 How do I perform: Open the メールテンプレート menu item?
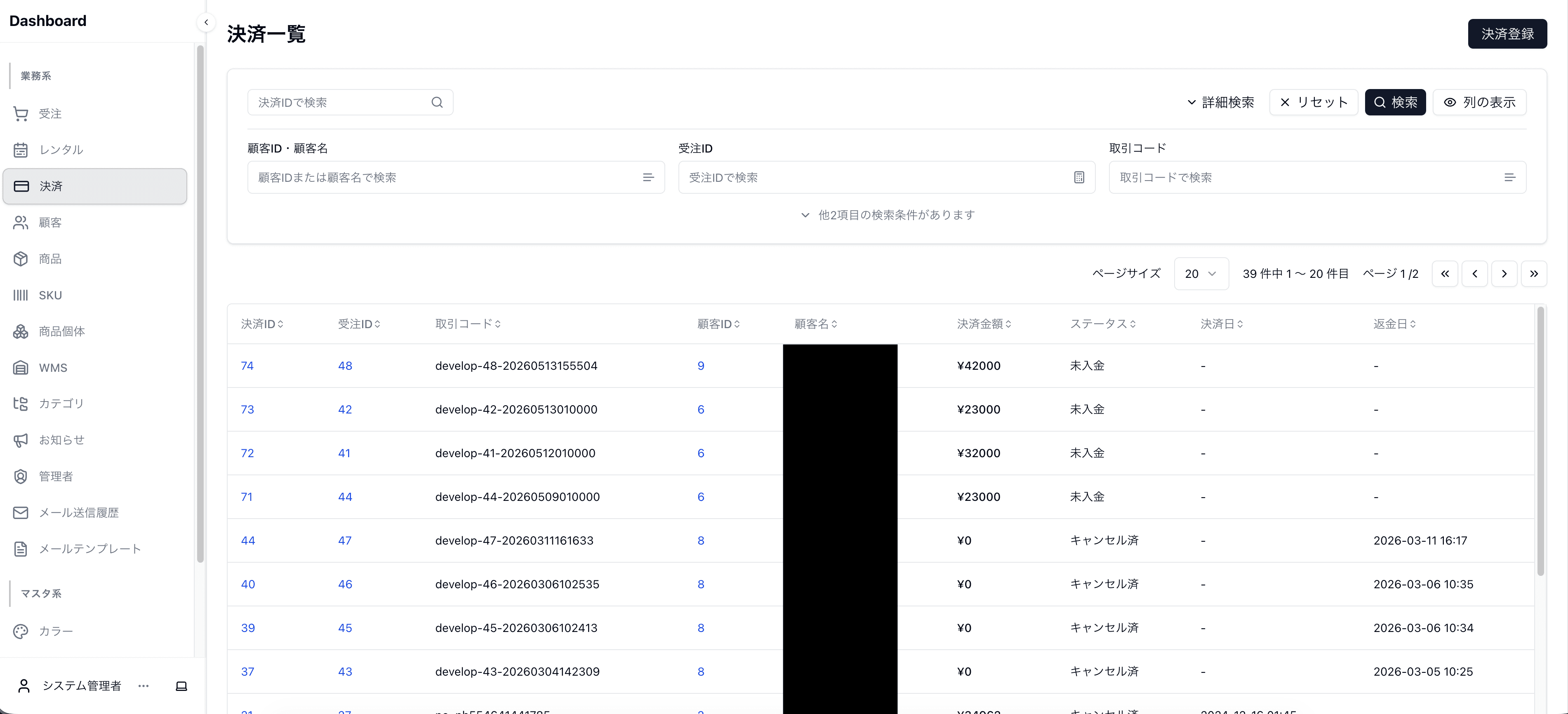click(x=95, y=549)
